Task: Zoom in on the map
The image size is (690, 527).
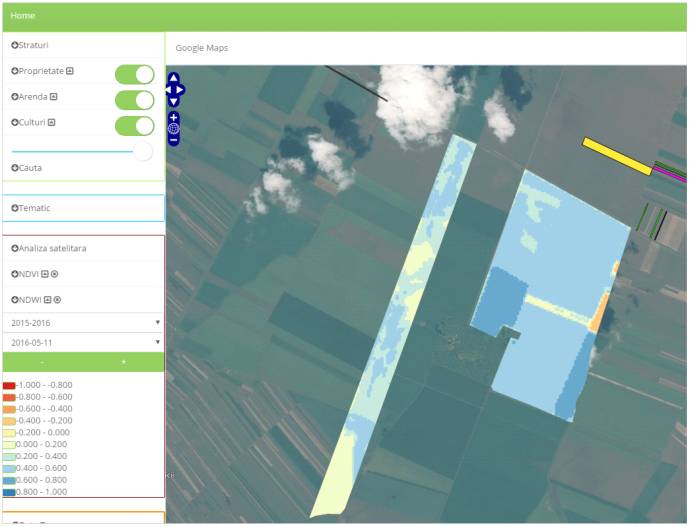Action: tap(174, 117)
